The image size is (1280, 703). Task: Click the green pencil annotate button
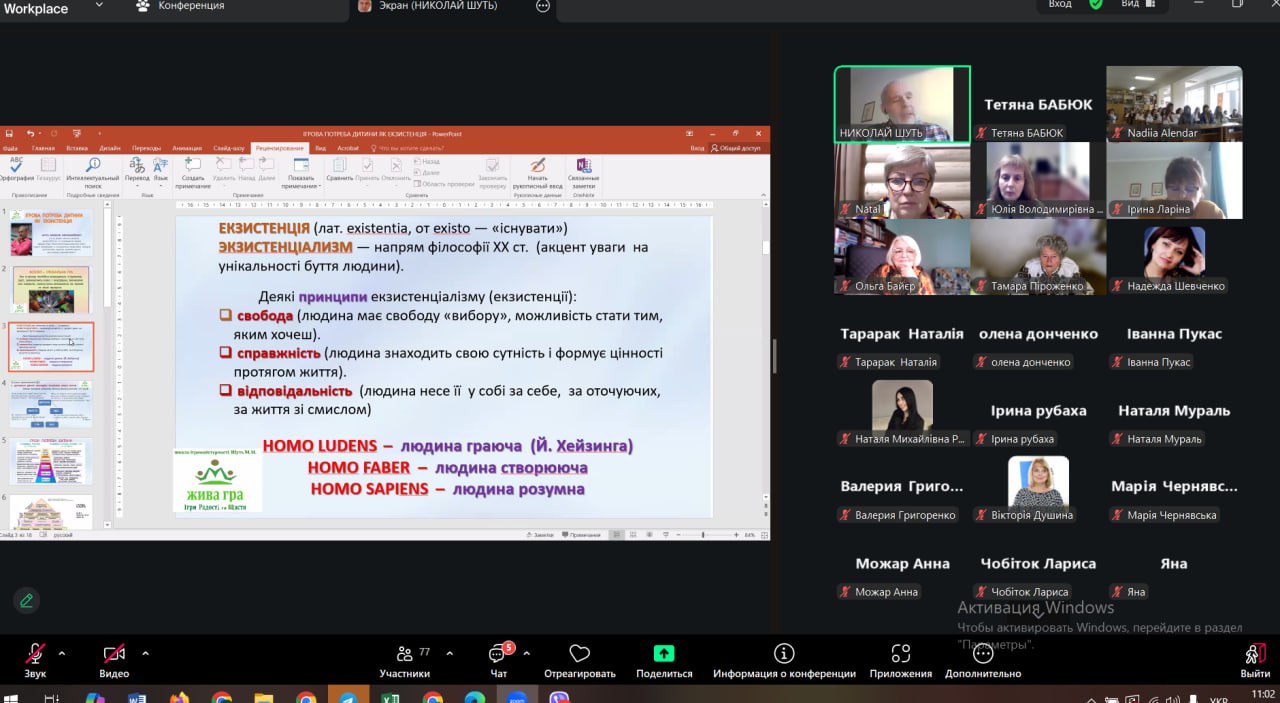pos(27,601)
